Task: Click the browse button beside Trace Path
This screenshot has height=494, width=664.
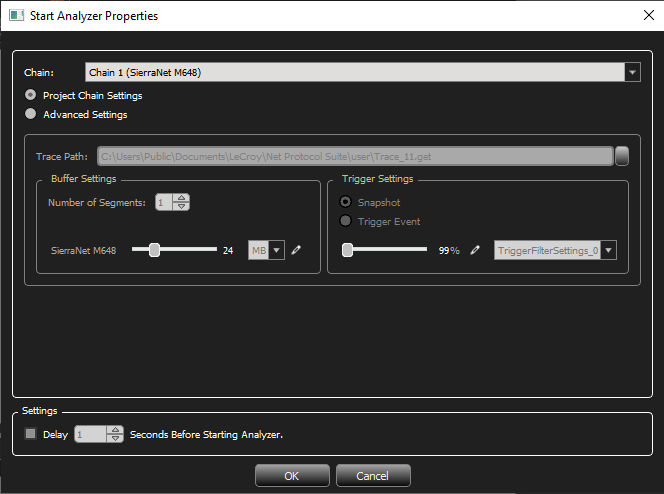Action: pyautogui.click(x=622, y=156)
